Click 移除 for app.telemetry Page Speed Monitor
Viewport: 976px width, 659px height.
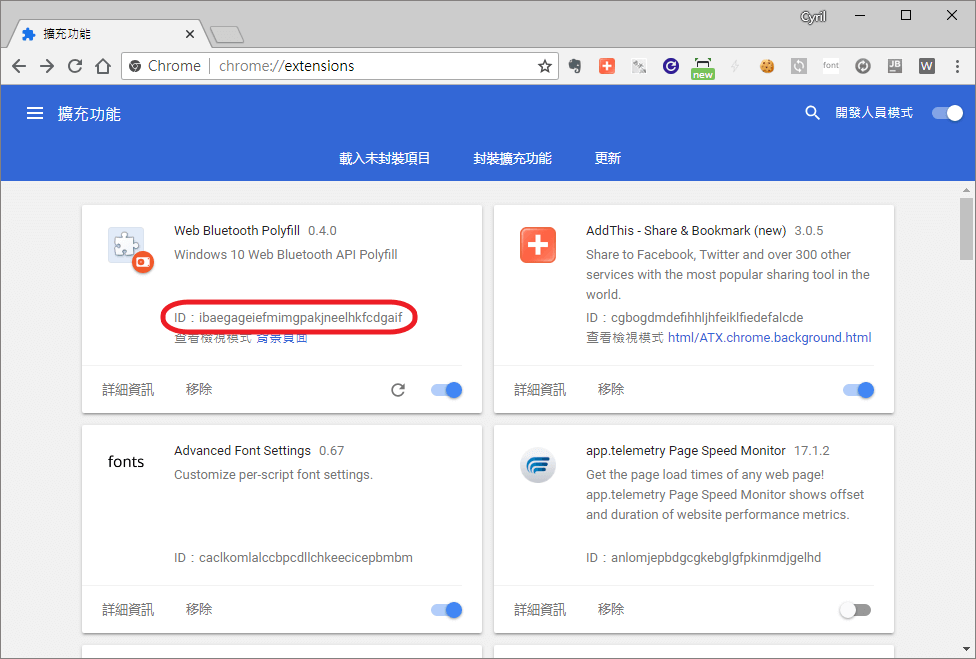(x=611, y=609)
